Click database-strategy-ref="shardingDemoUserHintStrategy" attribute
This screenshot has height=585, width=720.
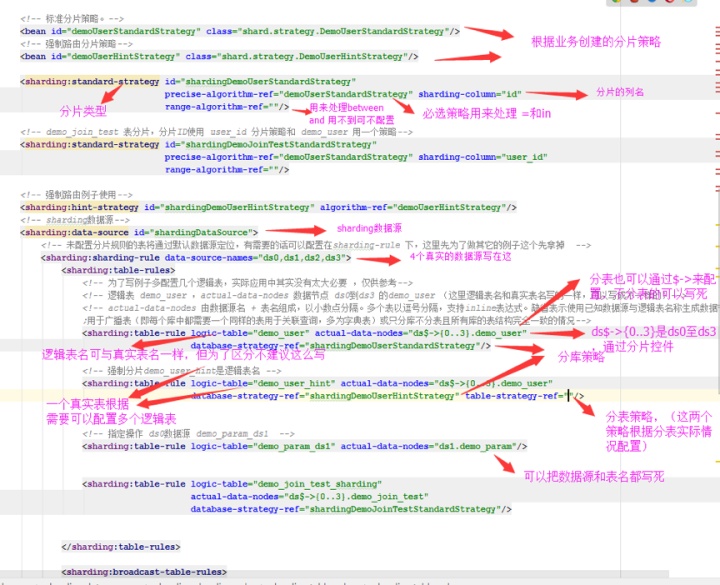pyautogui.click(x=325, y=396)
